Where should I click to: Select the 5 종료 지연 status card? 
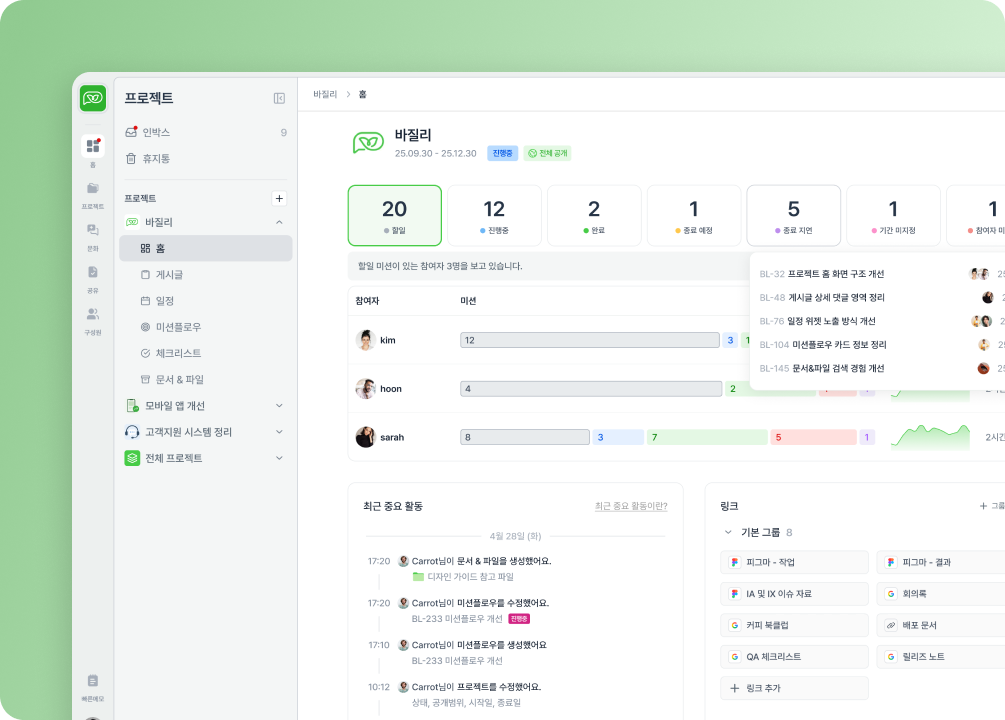(793, 215)
